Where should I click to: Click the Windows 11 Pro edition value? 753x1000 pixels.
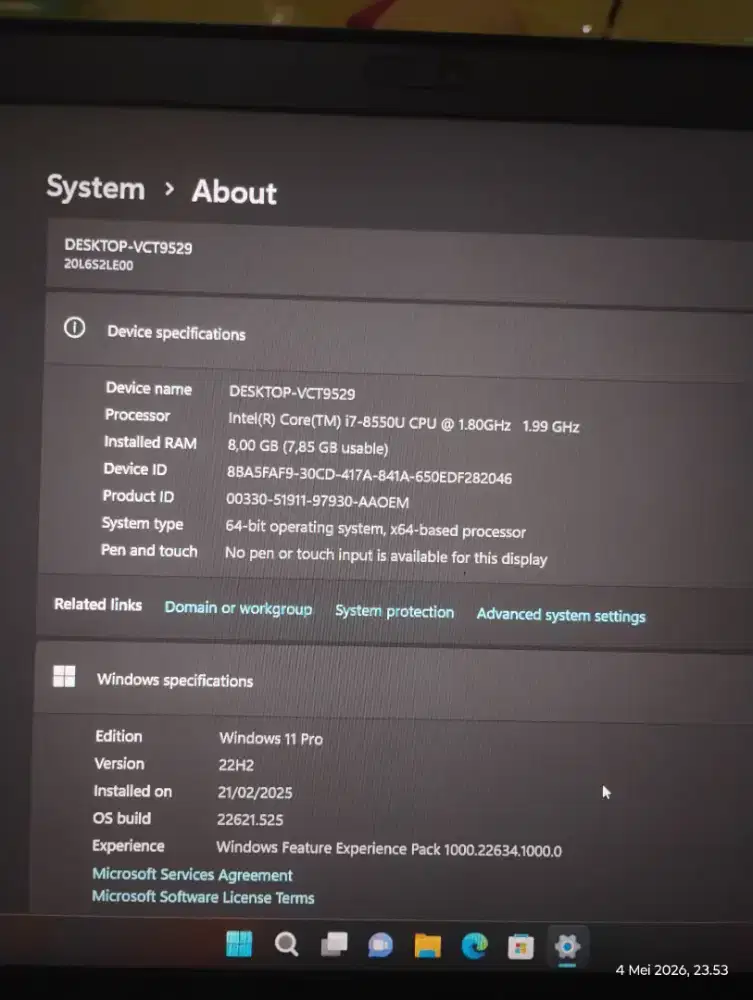pos(271,739)
